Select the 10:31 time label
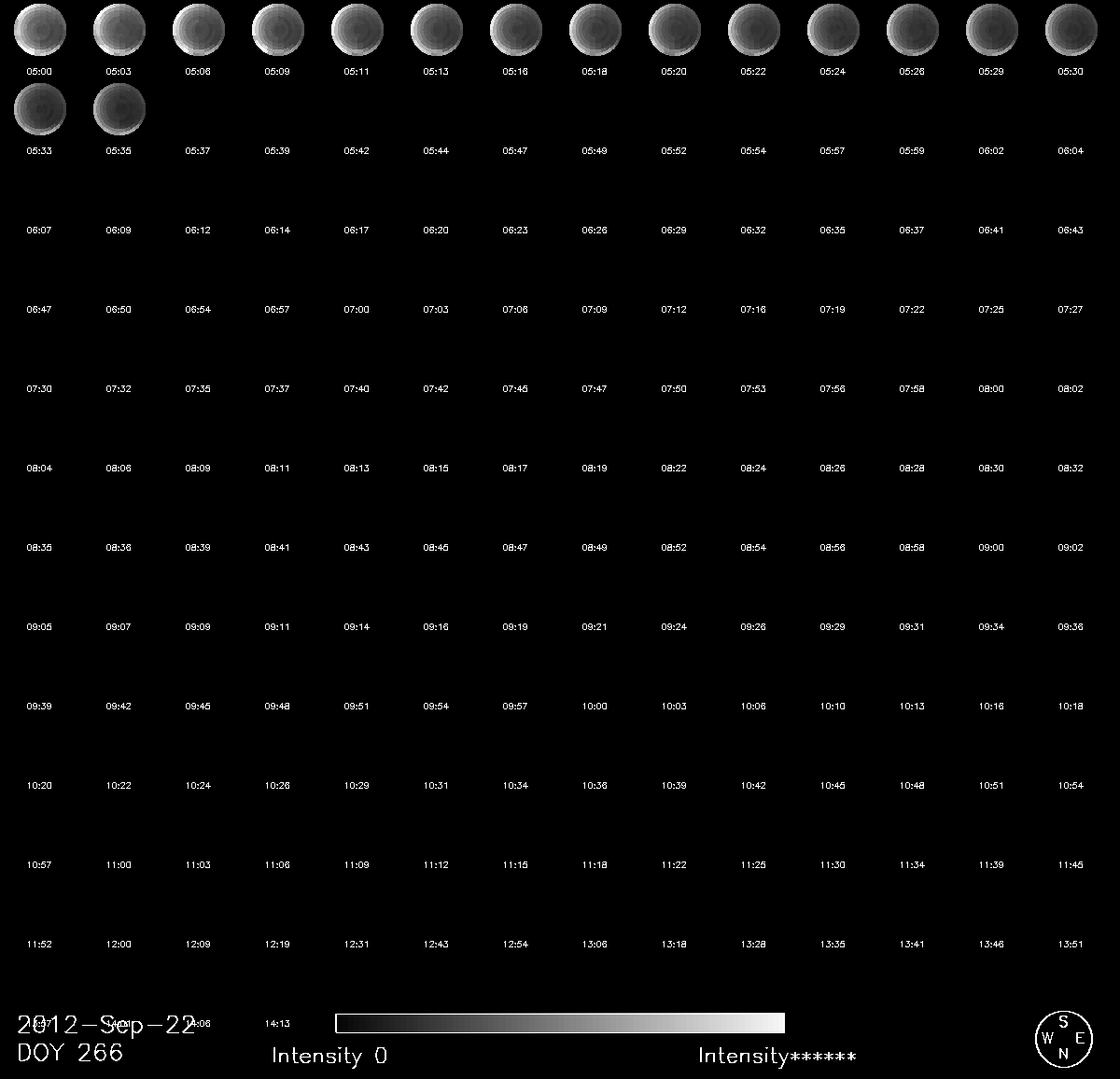1120x1079 pixels. pyautogui.click(x=436, y=785)
